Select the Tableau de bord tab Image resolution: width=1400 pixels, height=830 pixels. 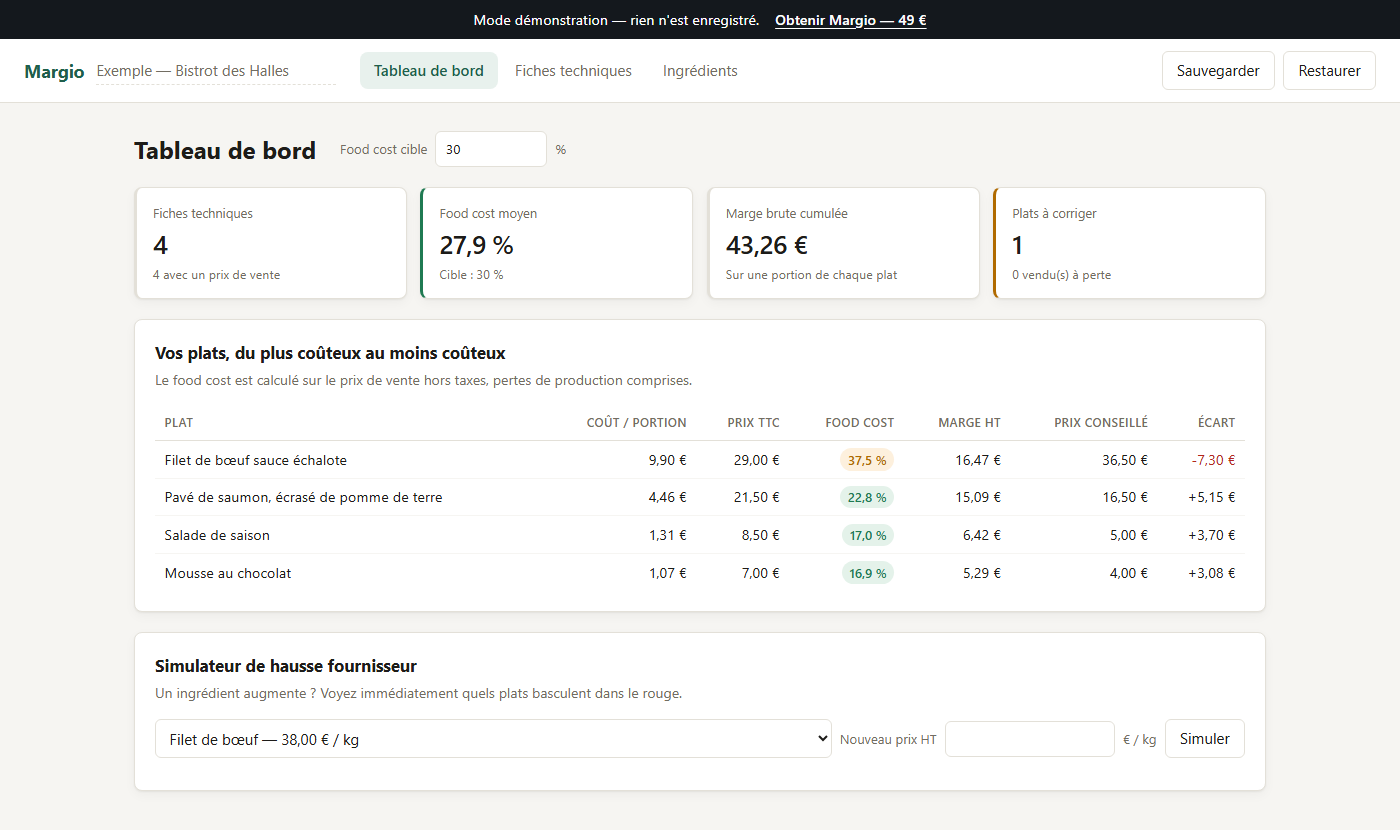point(429,71)
